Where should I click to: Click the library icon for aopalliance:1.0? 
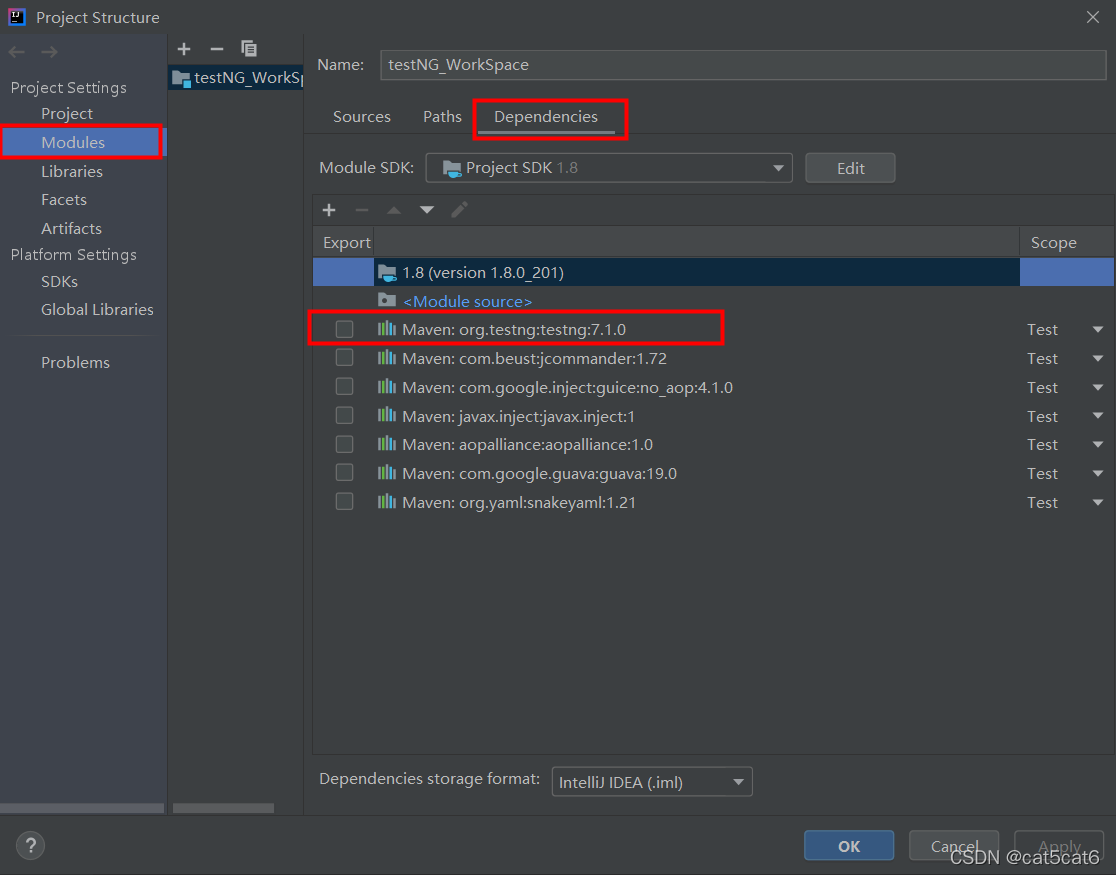[386, 444]
